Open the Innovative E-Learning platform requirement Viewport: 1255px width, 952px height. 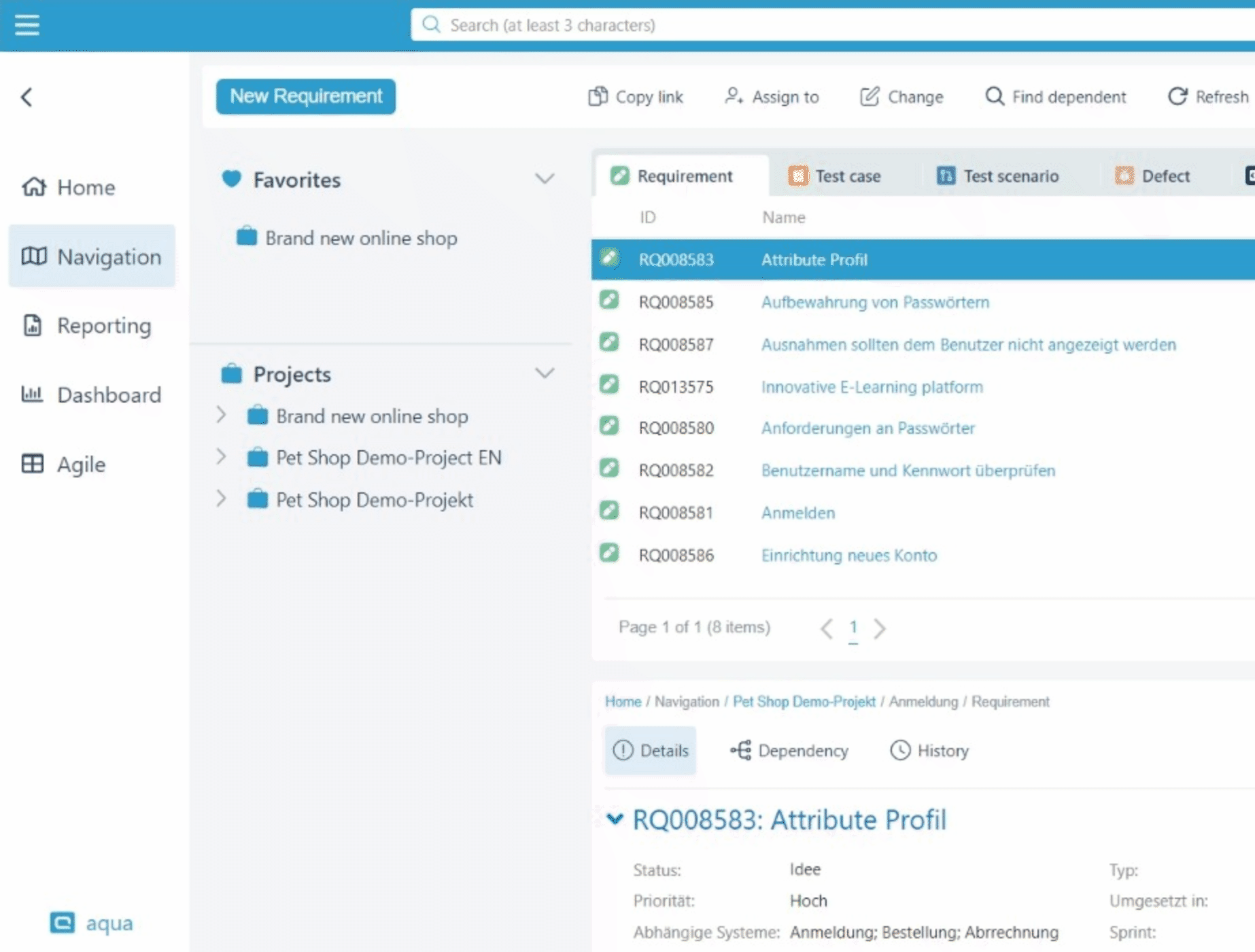[872, 387]
